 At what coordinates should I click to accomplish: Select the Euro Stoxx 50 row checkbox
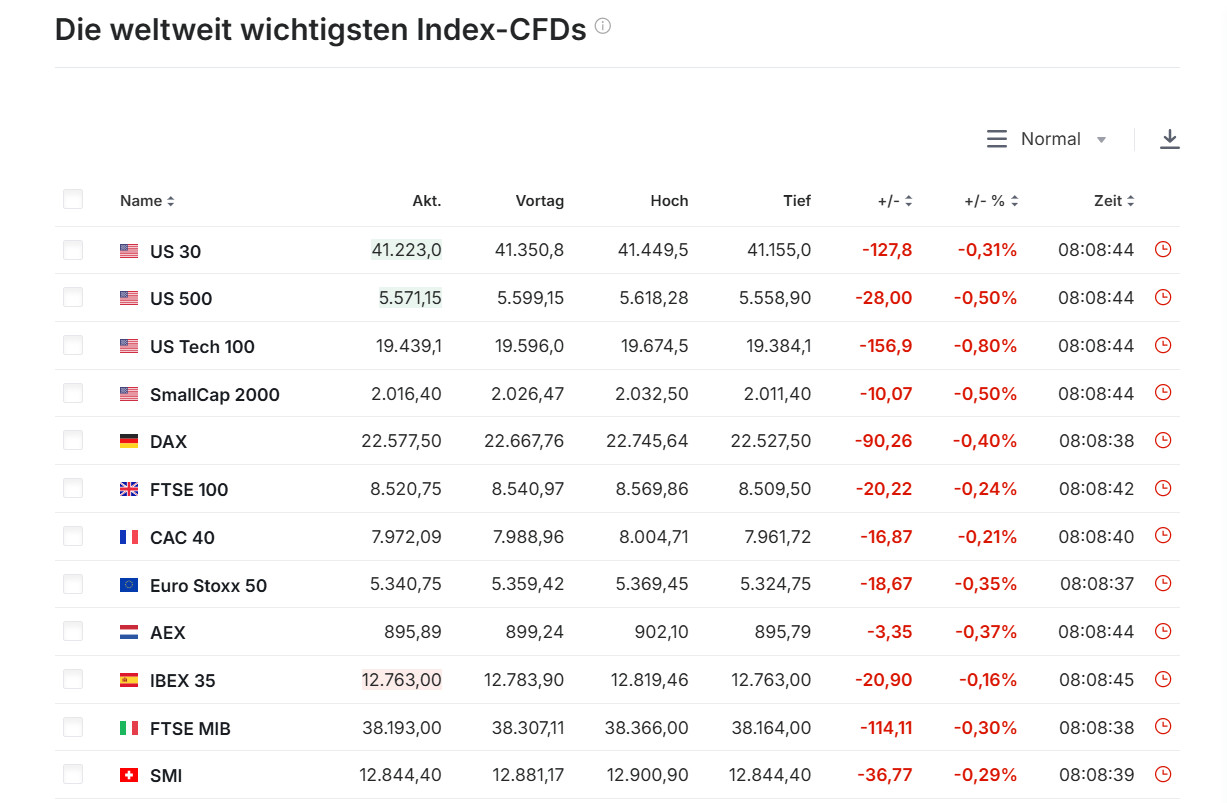pos(73,584)
